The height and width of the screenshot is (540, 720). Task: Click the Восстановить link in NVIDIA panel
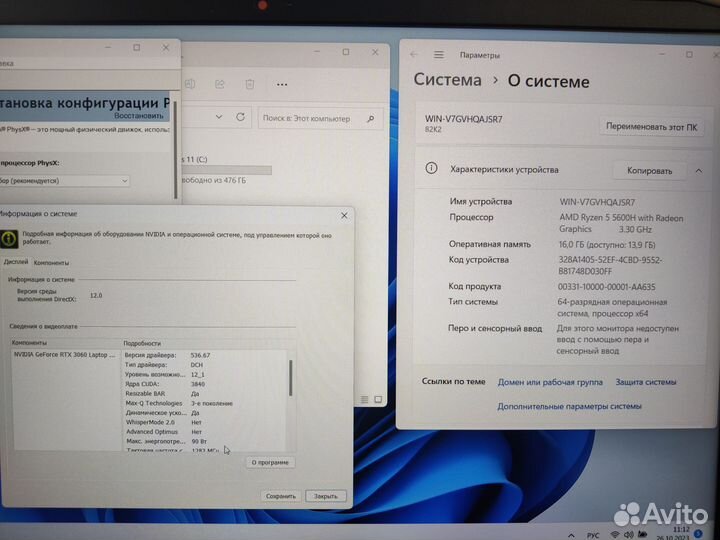pyautogui.click(x=139, y=116)
